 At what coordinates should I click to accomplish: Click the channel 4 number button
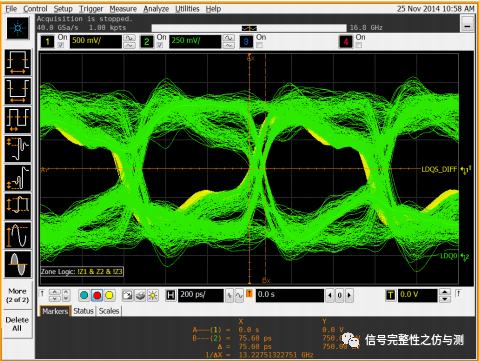[x=346, y=42]
